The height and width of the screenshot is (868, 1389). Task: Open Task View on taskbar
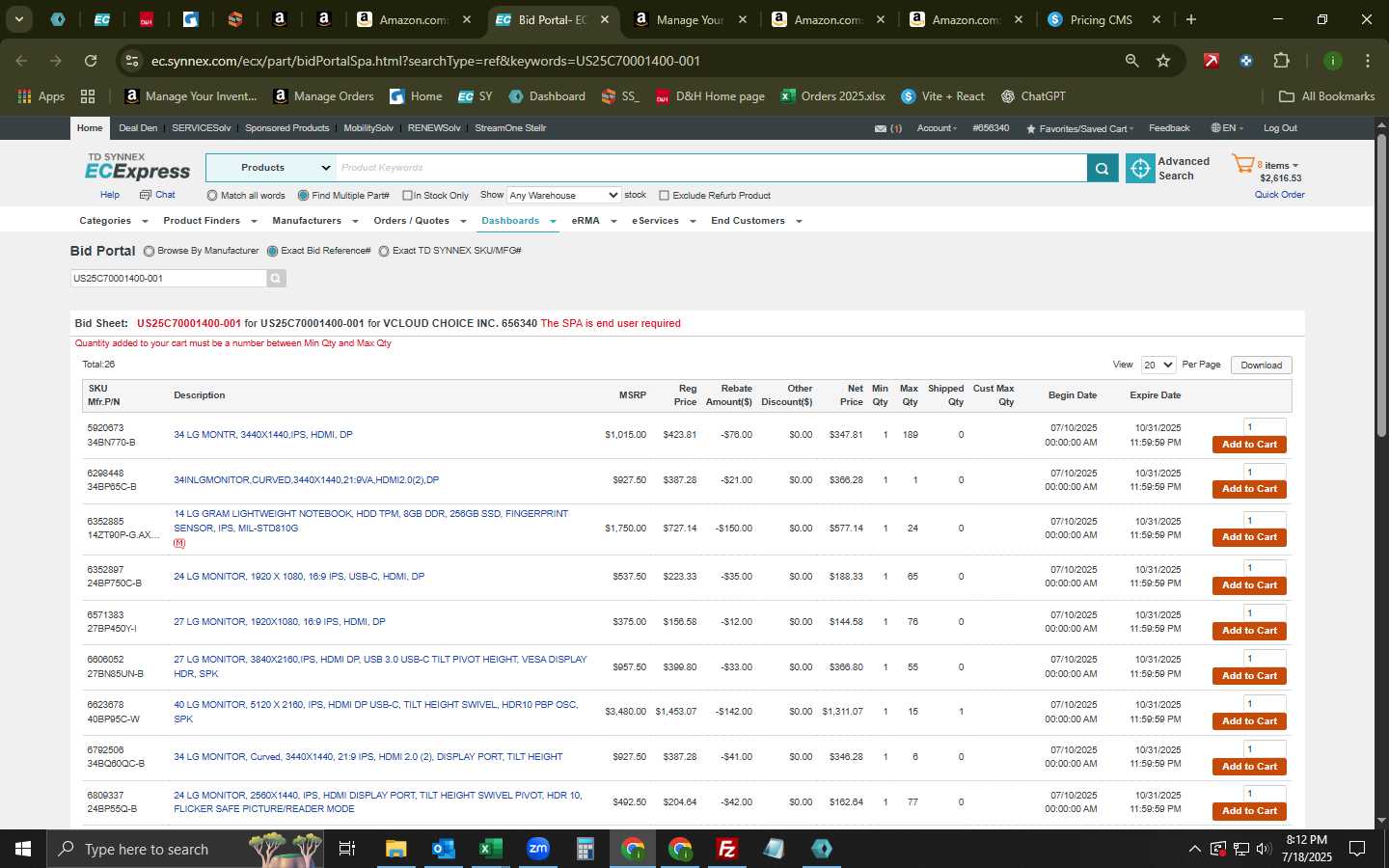pos(347,849)
